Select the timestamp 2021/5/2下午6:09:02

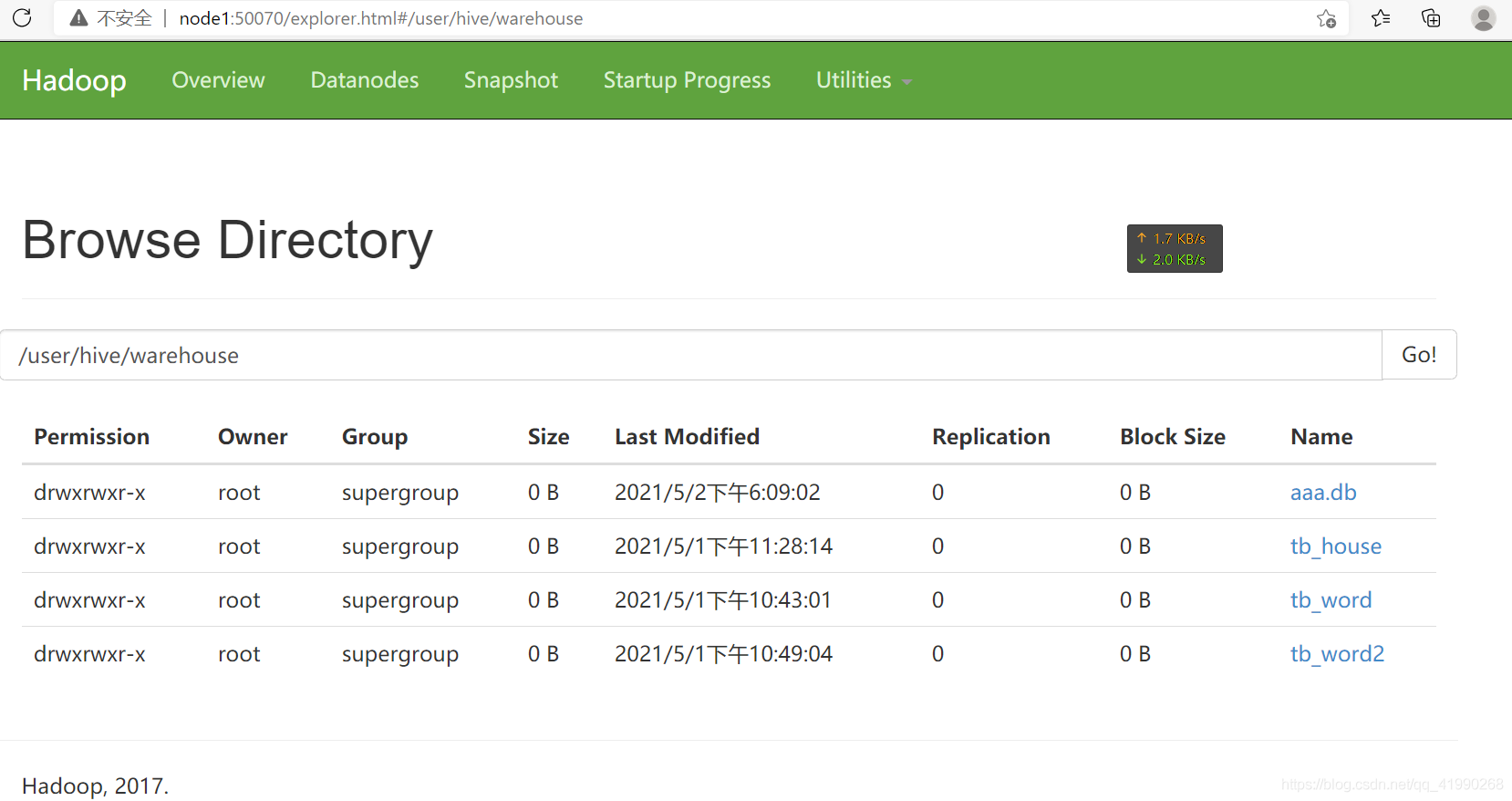(718, 493)
